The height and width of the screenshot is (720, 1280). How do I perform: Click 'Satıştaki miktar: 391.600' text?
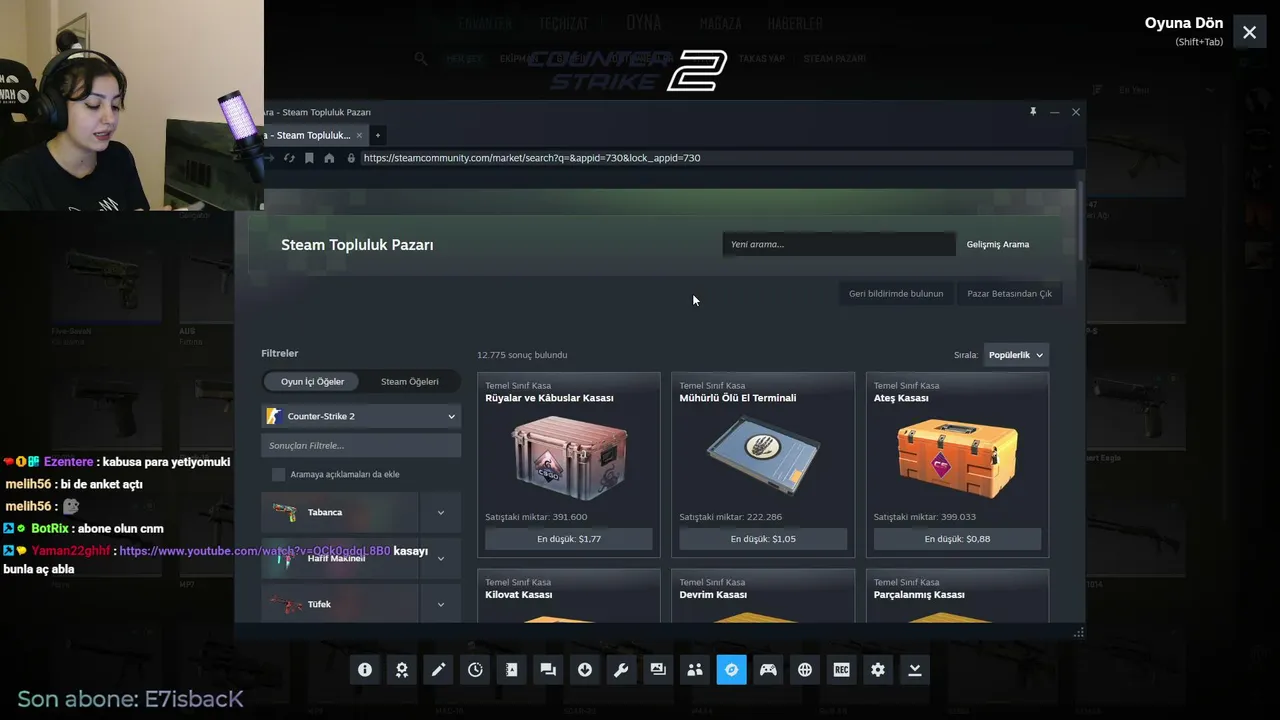pos(536,517)
